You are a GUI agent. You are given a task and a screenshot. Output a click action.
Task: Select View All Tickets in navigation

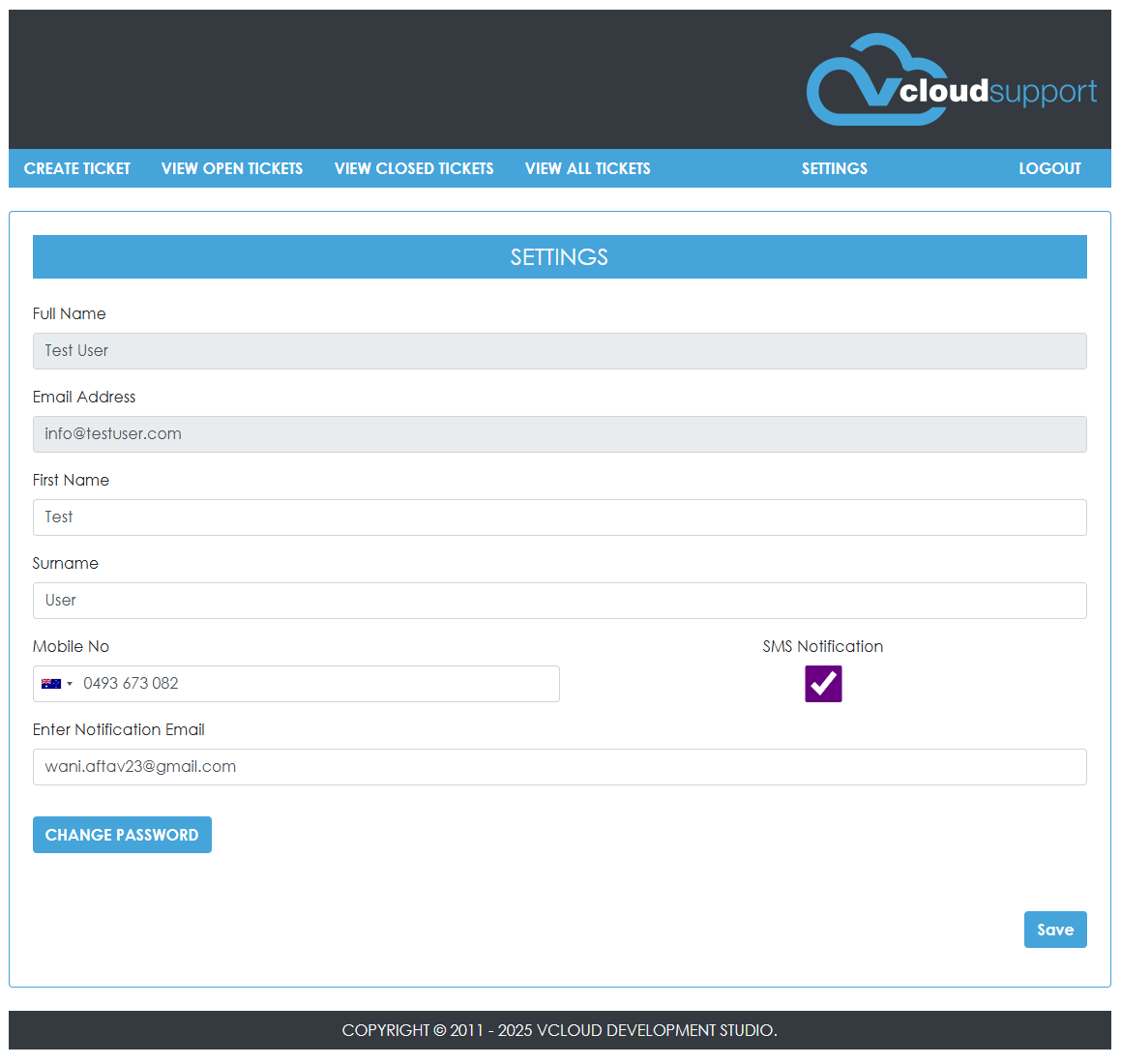tap(587, 168)
